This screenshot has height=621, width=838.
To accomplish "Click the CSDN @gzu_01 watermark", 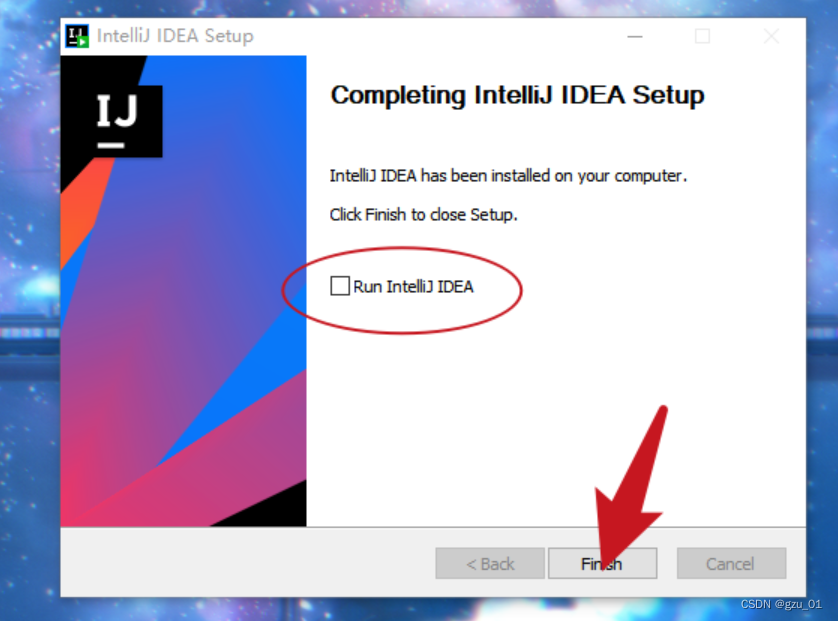I will pos(781,604).
